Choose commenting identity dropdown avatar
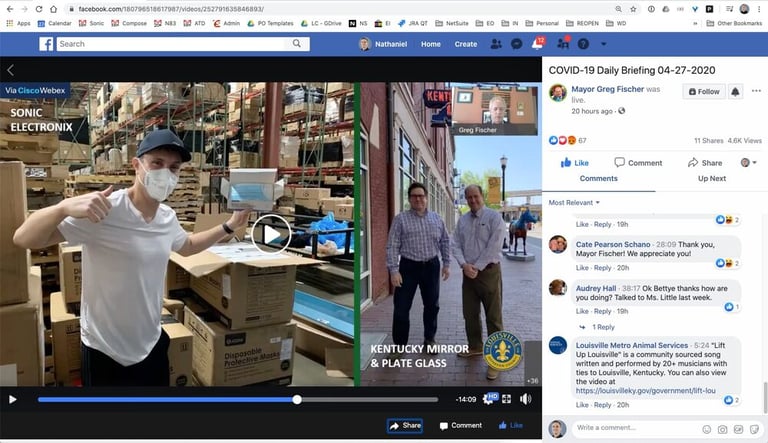This screenshot has width=768, height=443. (x=748, y=163)
